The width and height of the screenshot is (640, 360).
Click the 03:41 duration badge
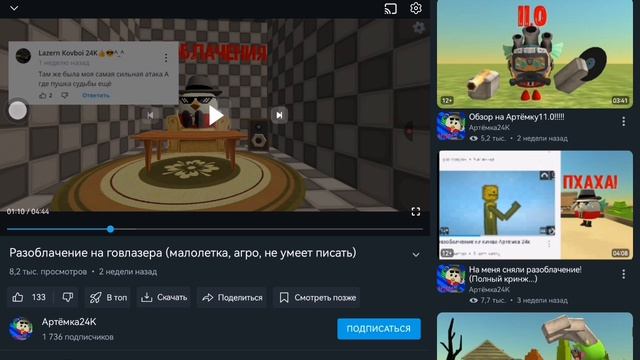point(620,100)
